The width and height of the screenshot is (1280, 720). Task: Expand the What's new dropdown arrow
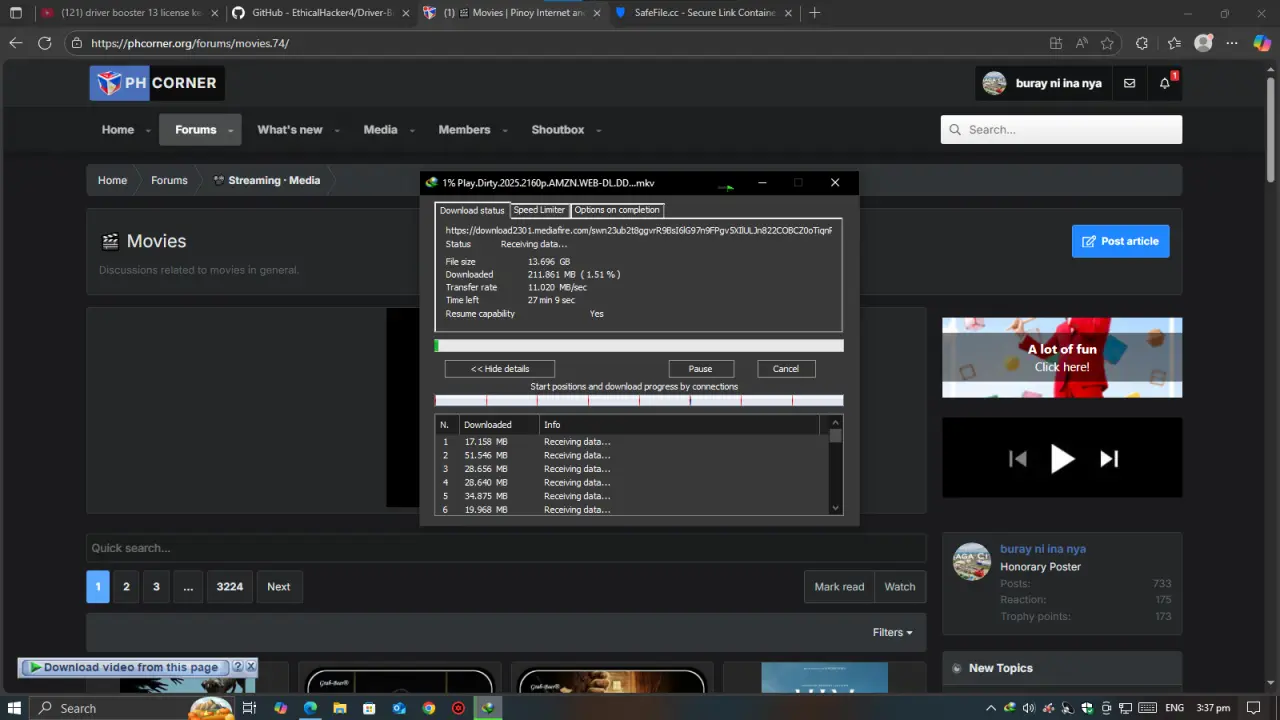click(337, 130)
